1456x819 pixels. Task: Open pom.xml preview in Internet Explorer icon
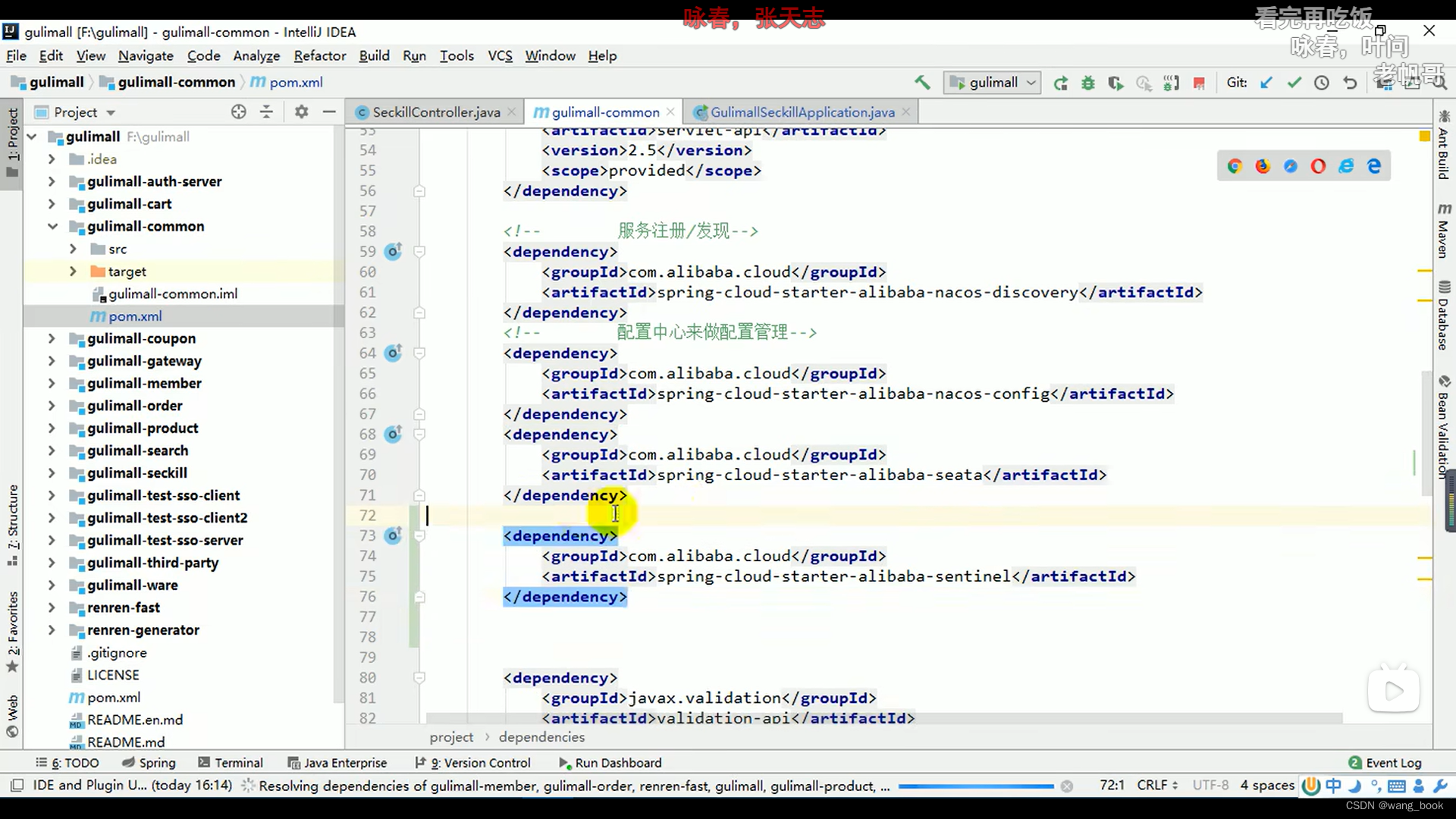(x=1346, y=166)
